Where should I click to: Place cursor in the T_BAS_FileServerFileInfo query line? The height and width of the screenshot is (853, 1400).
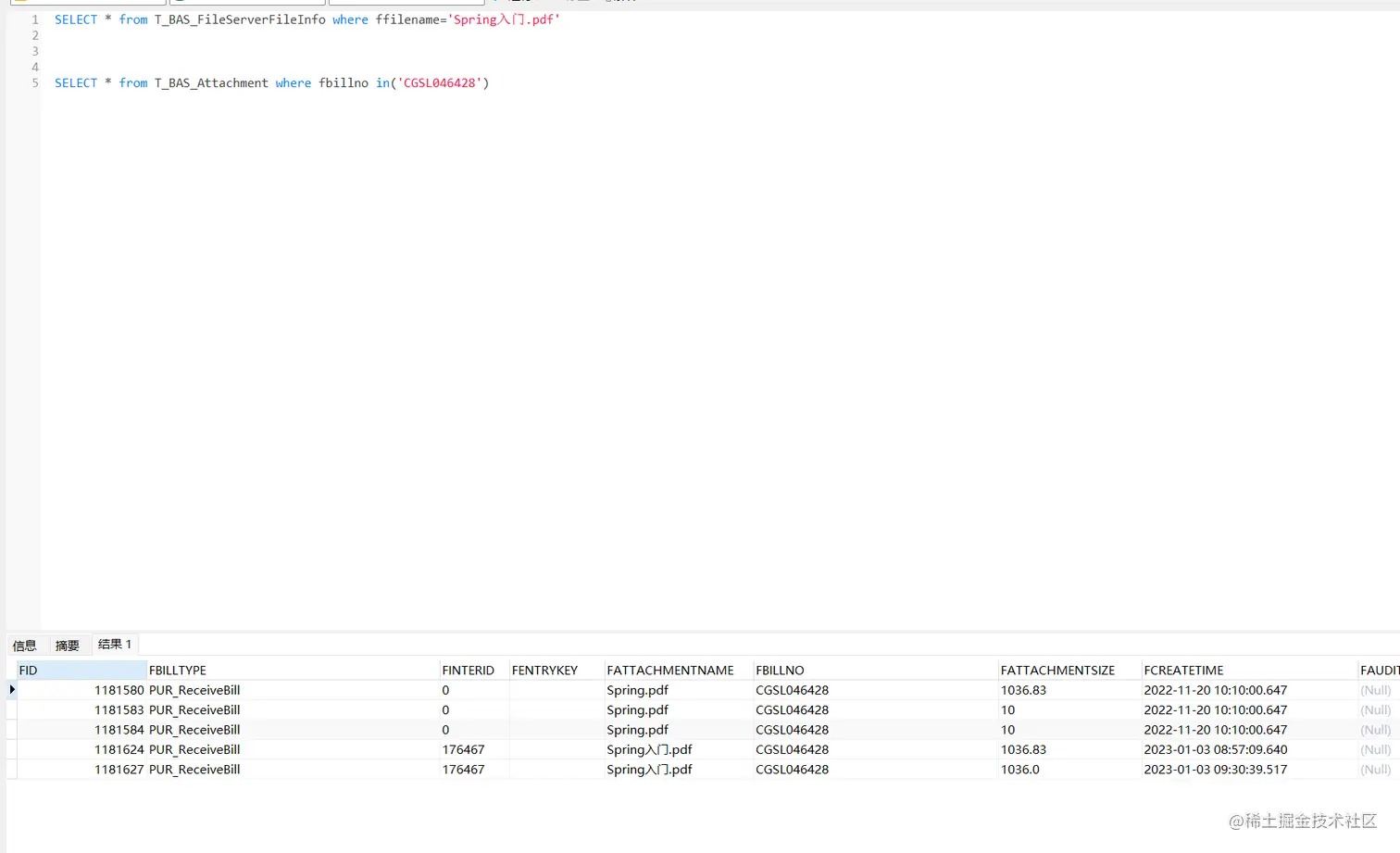coord(307,19)
